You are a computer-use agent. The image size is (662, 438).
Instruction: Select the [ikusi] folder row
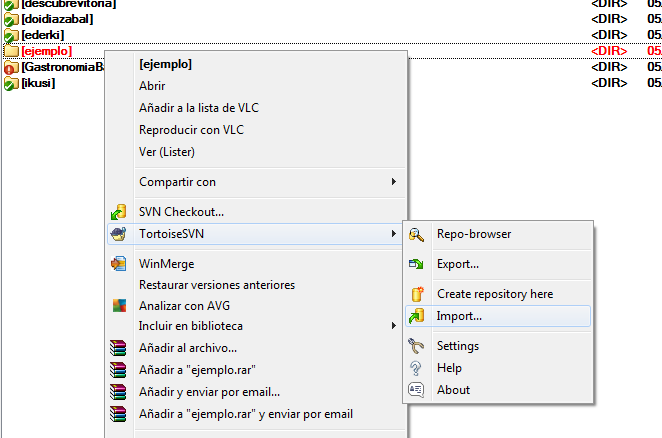tap(38, 83)
